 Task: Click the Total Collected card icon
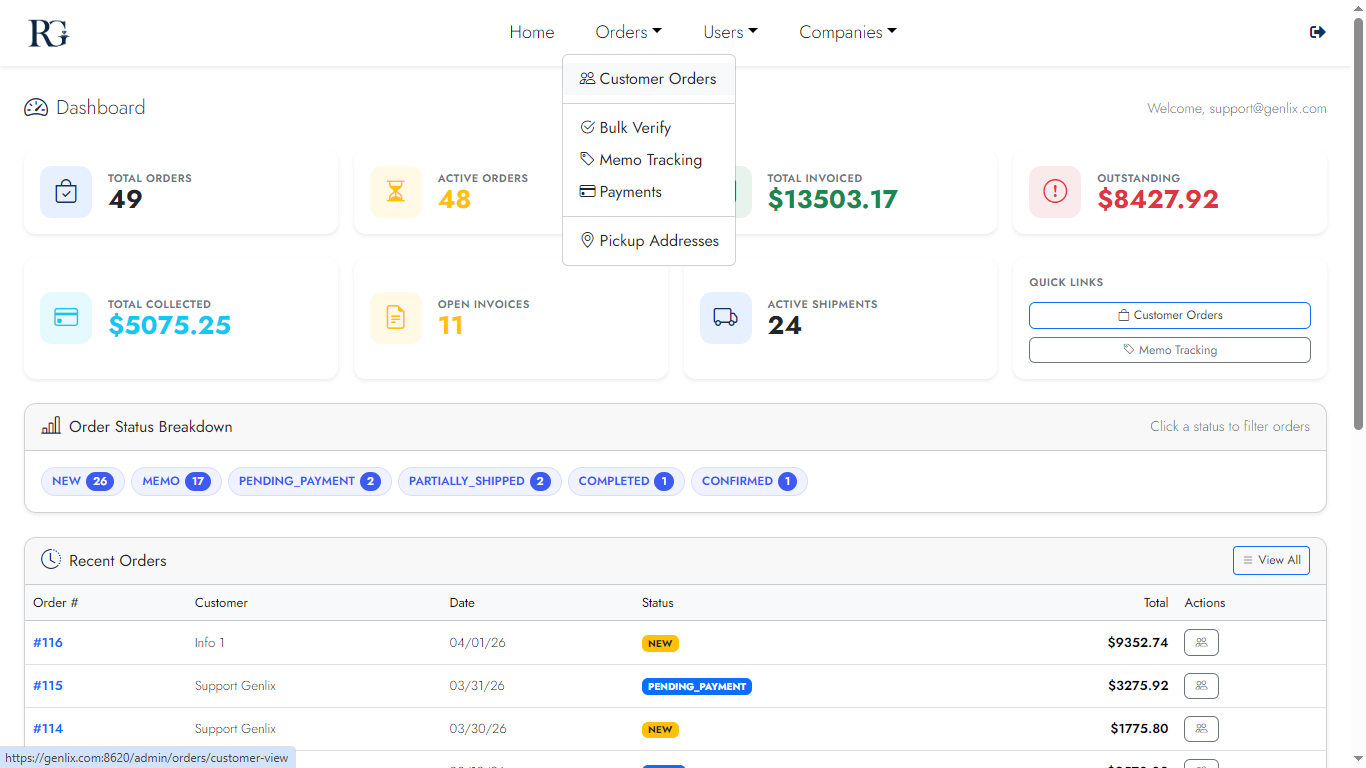[x=66, y=318]
